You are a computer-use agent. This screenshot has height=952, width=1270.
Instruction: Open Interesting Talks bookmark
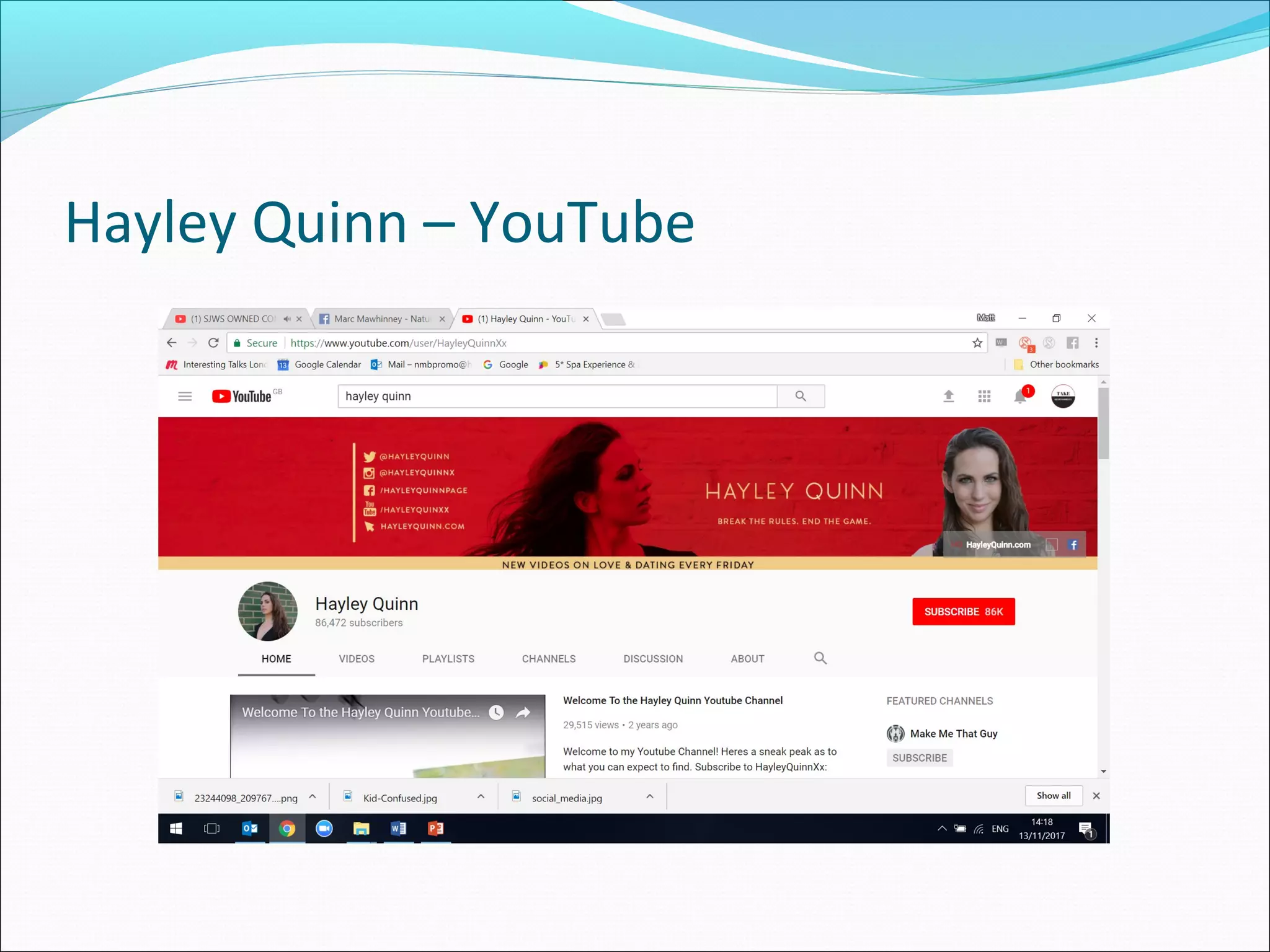click(x=216, y=364)
